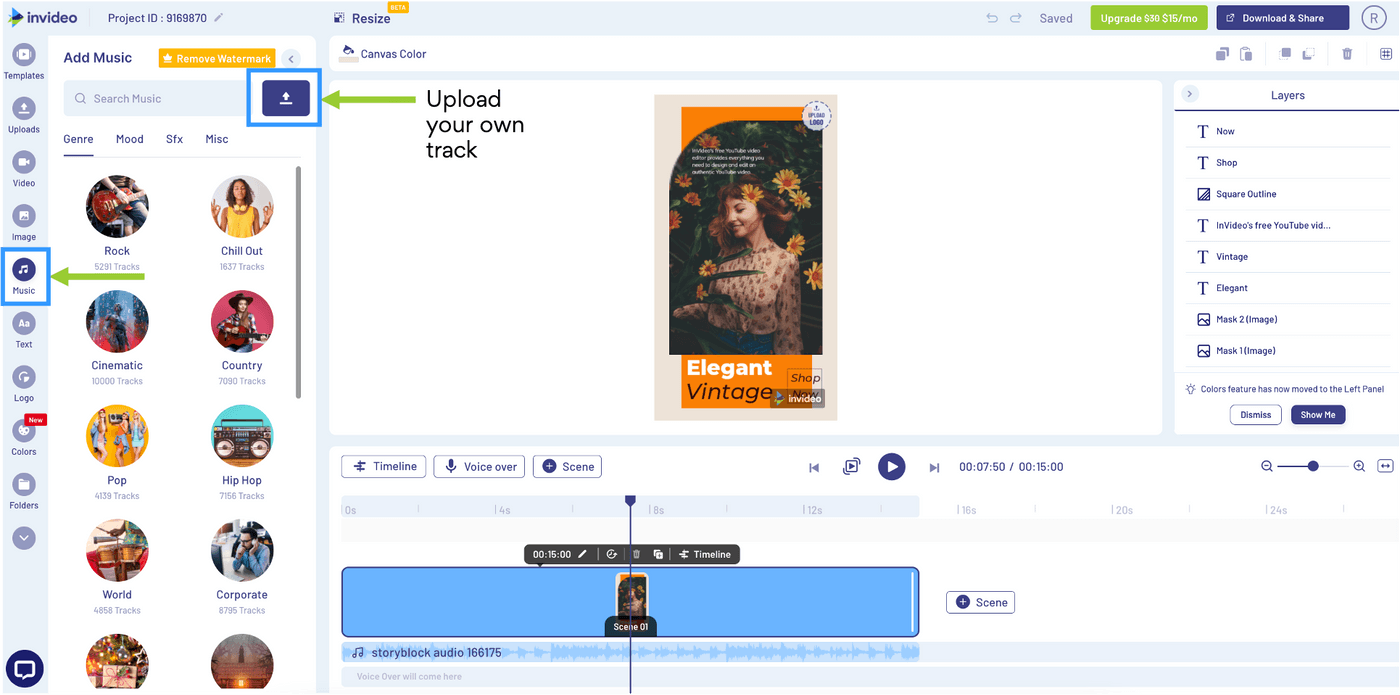The width and height of the screenshot is (1400, 695).
Task: Open the Resize option
Action: (361, 18)
